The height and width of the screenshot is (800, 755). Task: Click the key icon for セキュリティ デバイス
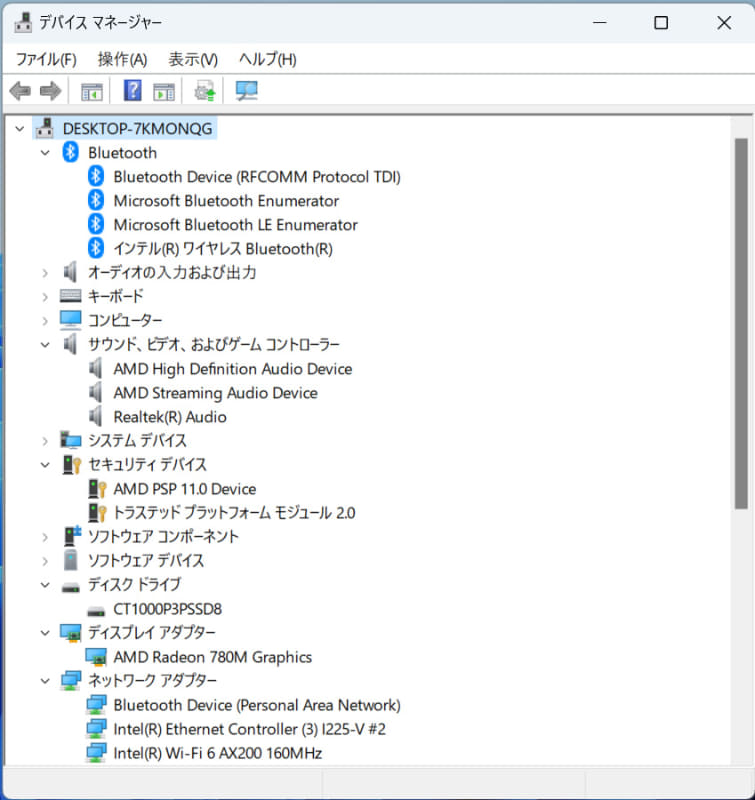point(71,464)
